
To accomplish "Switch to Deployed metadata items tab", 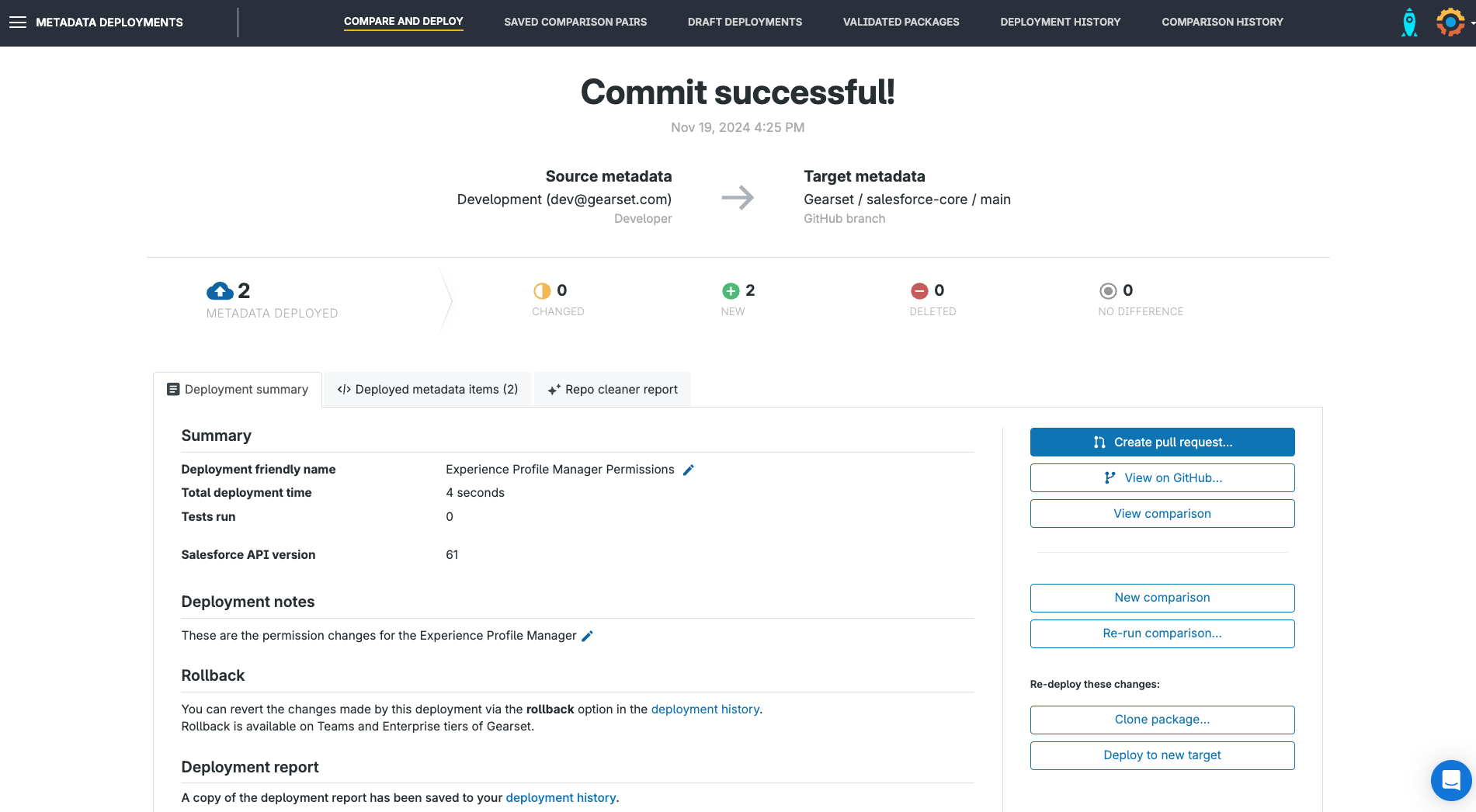I will coord(428,390).
